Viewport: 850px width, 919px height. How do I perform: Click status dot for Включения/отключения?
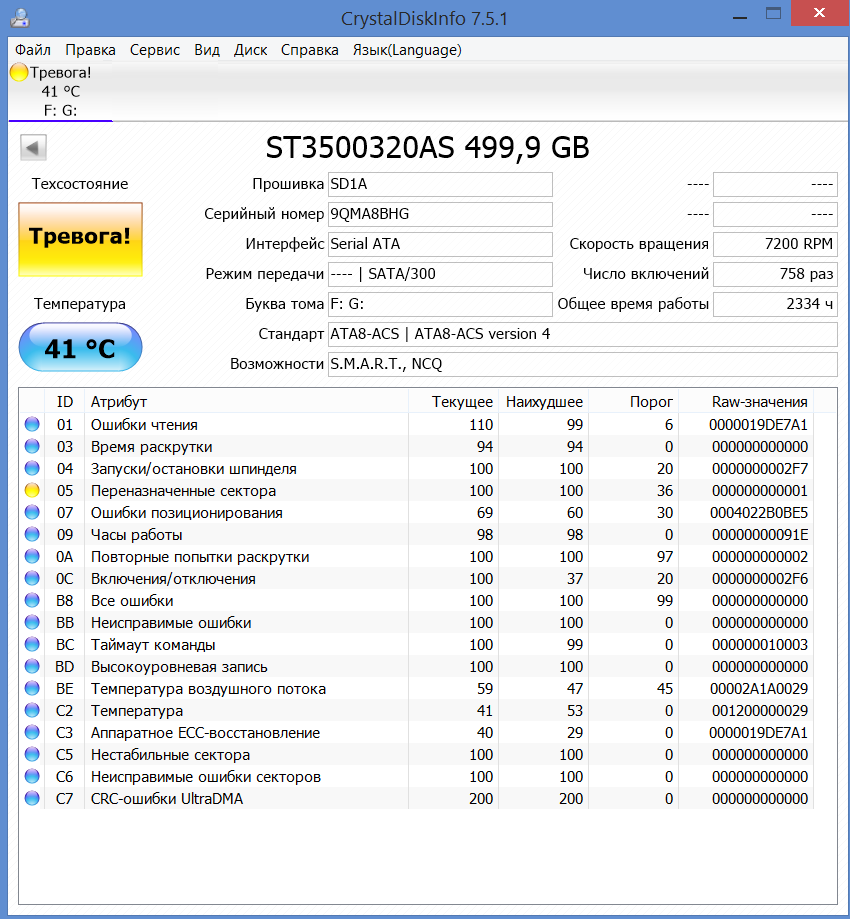click(32, 578)
